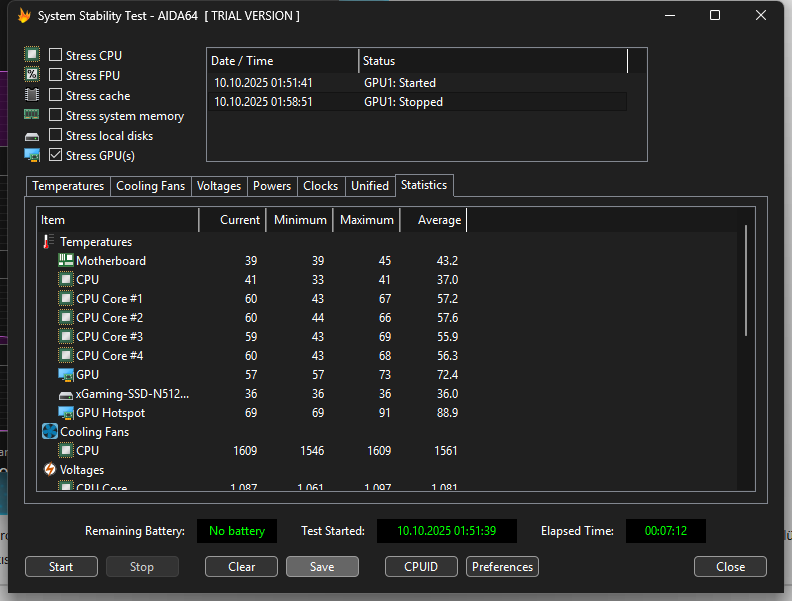Click the Elapsed Time value 00:07:12

coord(666,531)
